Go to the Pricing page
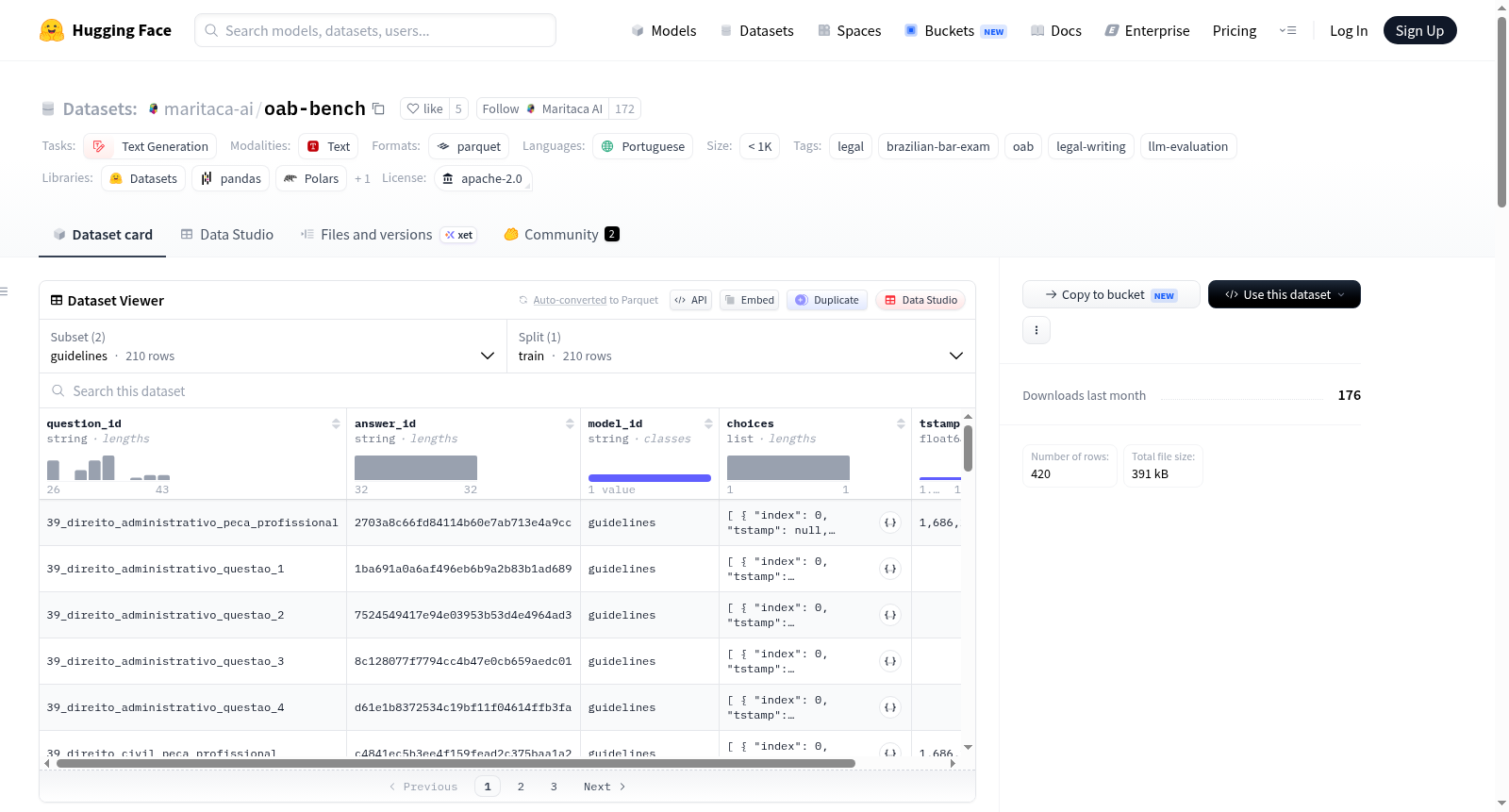The height and width of the screenshot is (812, 1509). (1235, 30)
